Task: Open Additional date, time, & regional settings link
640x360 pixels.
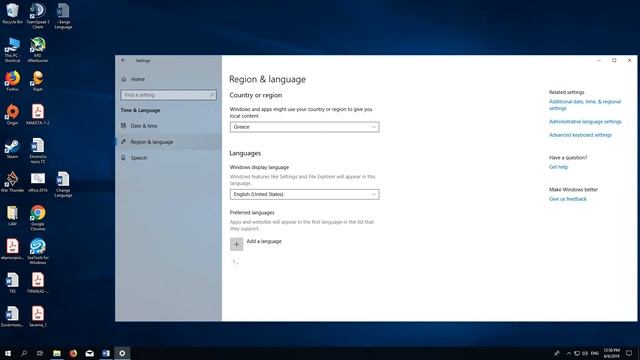Action: [x=584, y=105]
